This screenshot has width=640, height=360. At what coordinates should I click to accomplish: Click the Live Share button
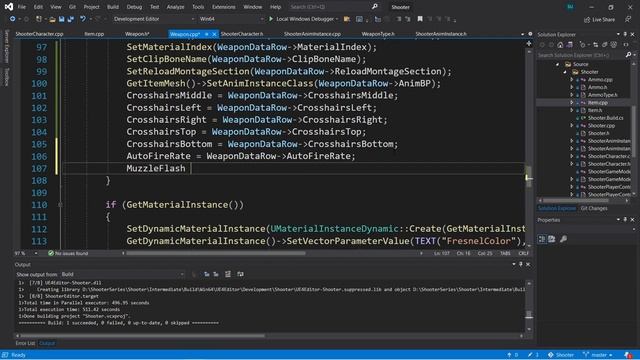pos(600,20)
